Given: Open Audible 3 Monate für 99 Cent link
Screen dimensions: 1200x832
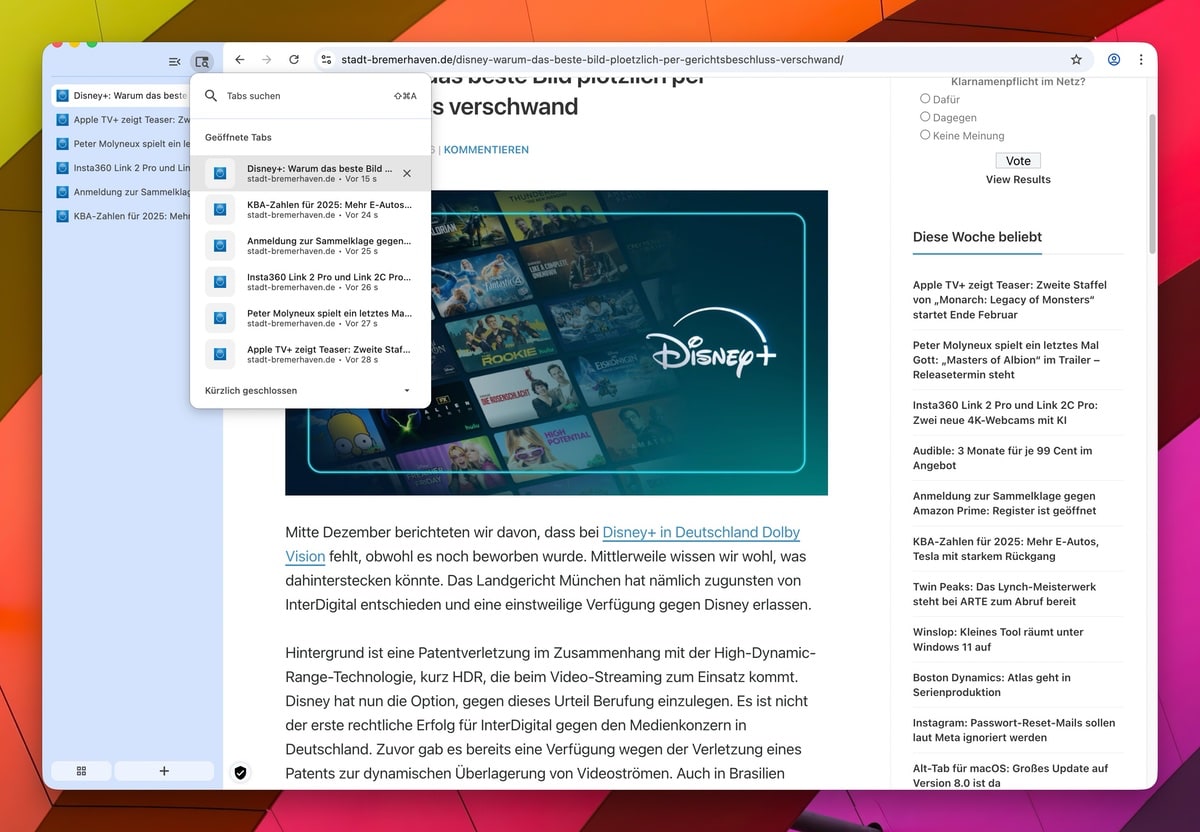Looking at the screenshot, I should 1002,458.
